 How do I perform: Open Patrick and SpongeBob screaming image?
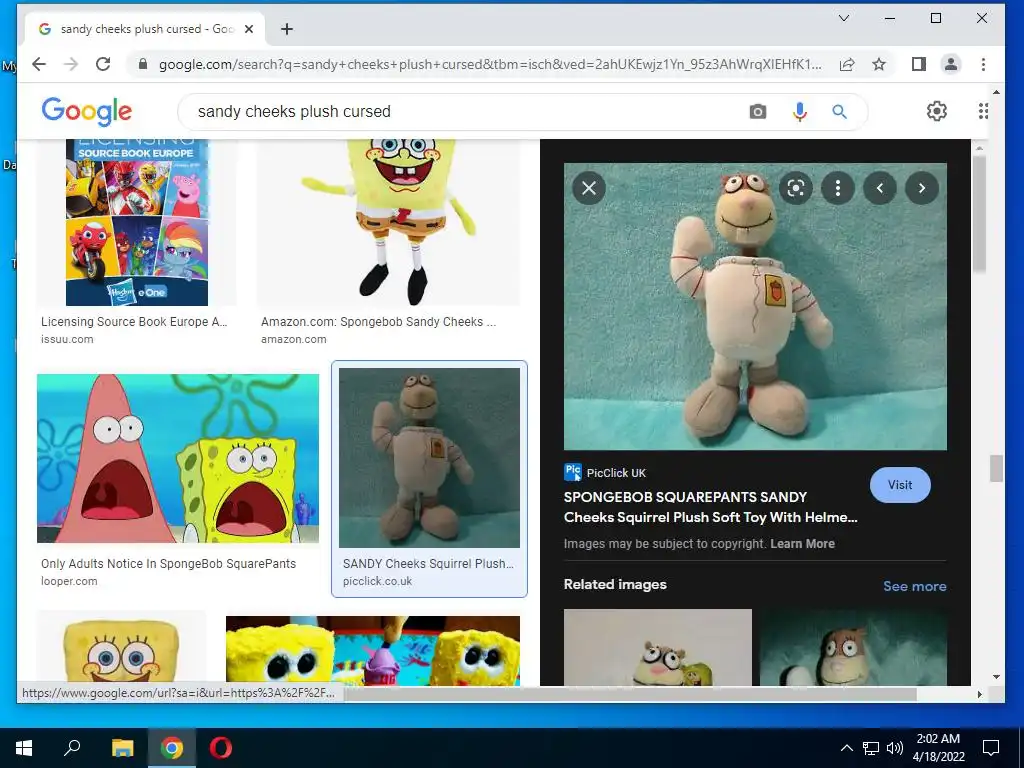point(178,458)
